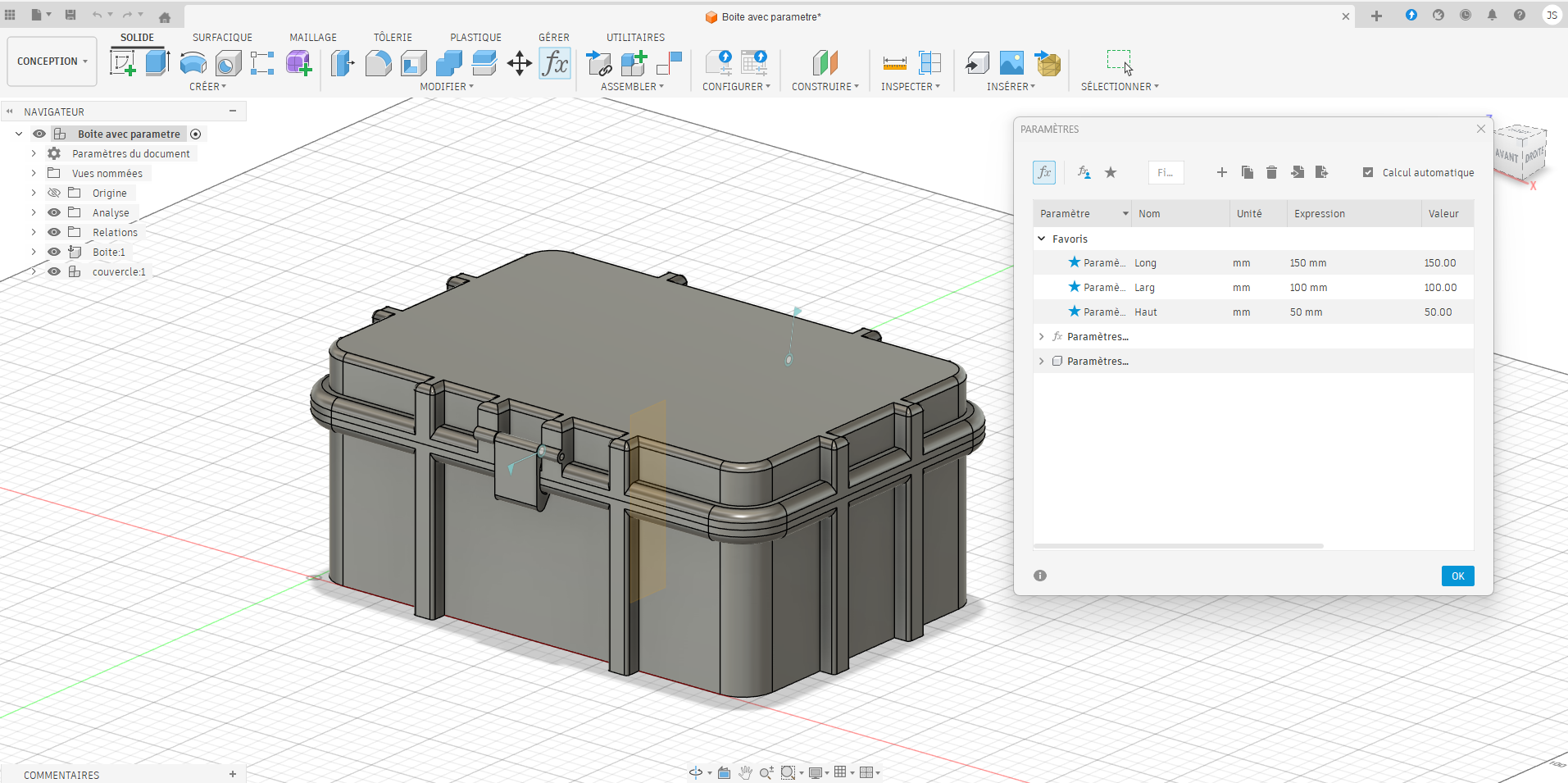Image resolution: width=1568 pixels, height=783 pixels.
Task: Click the ViewCube AVANT face
Action: pos(1507,155)
